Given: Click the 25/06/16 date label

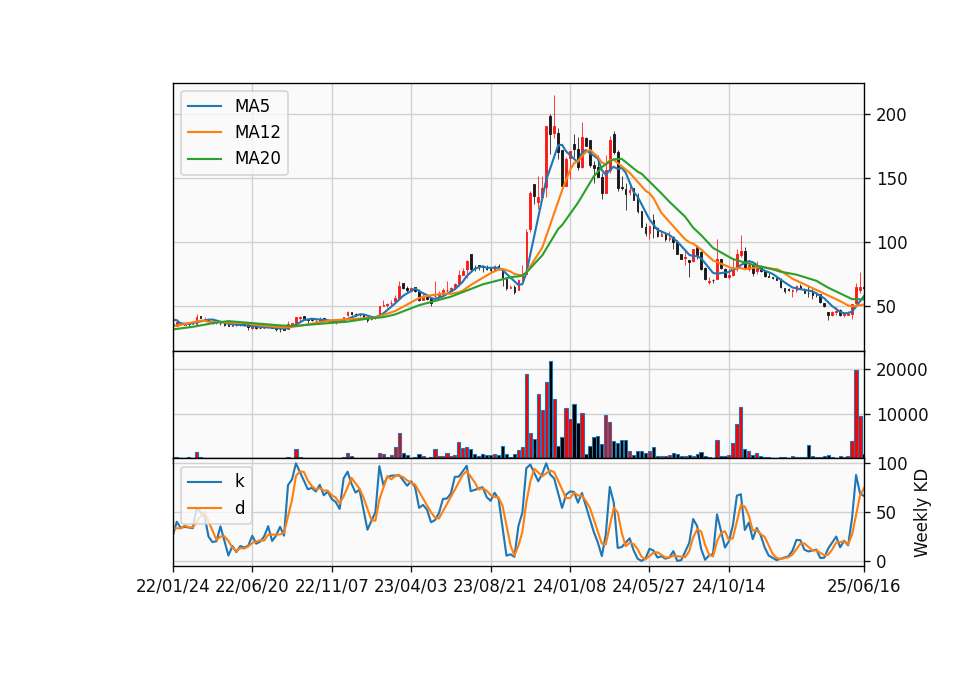Looking at the screenshot, I should pyautogui.click(x=864, y=587).
